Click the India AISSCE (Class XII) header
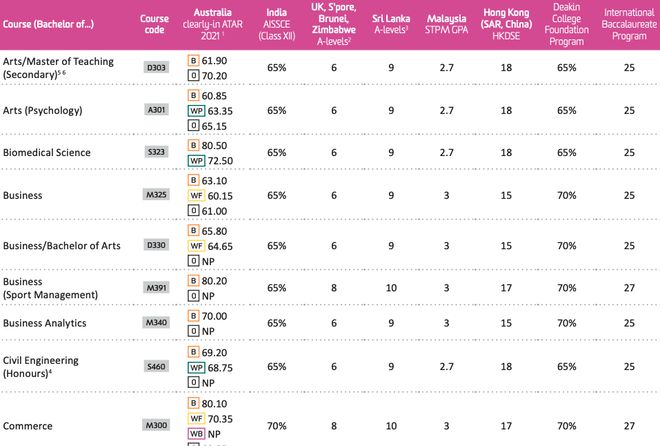This screenshot has width=660, height=446. (277, 24)
